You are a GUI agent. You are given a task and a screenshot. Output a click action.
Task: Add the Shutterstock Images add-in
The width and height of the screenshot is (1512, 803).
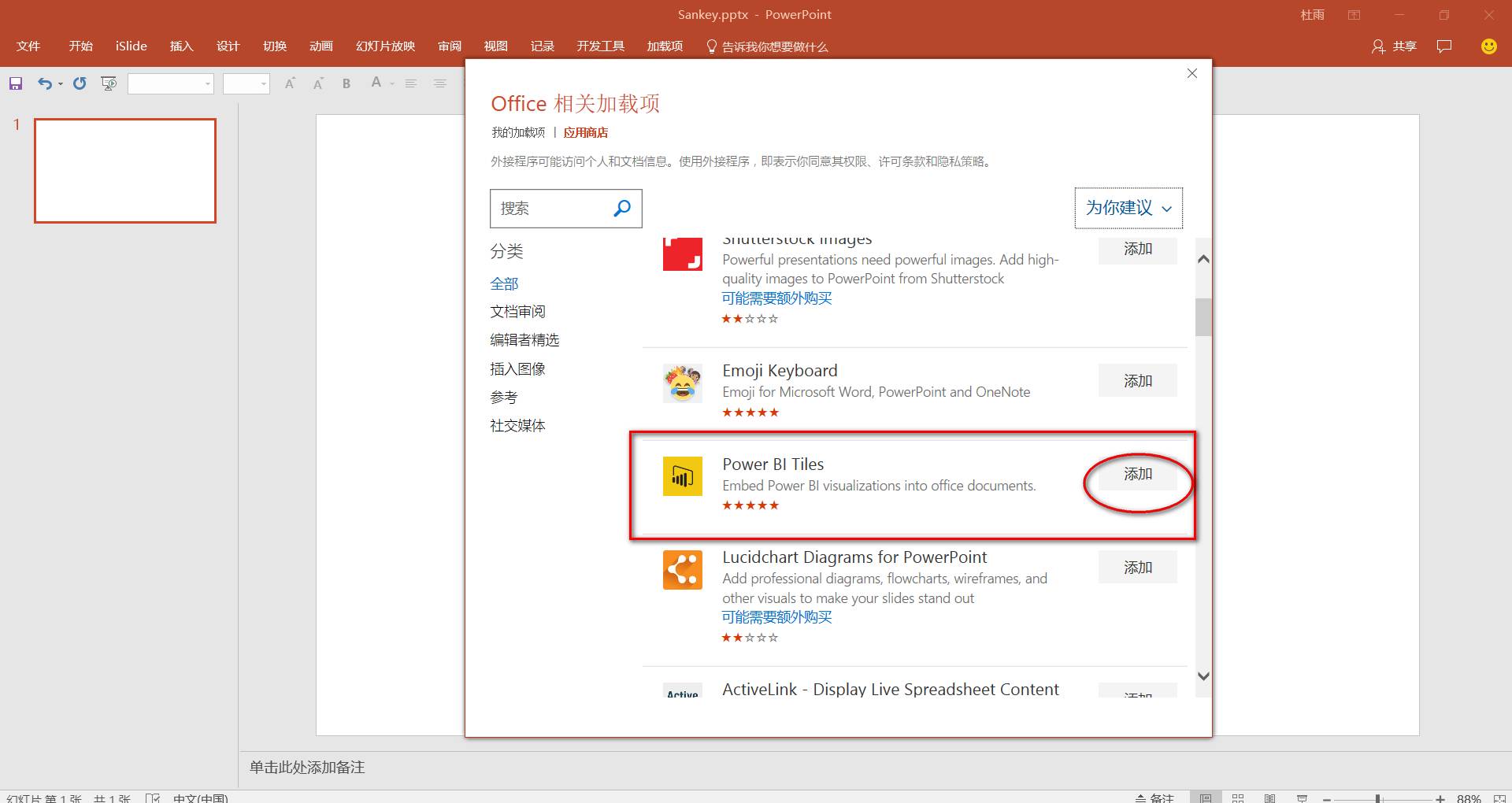[1138, 250]
